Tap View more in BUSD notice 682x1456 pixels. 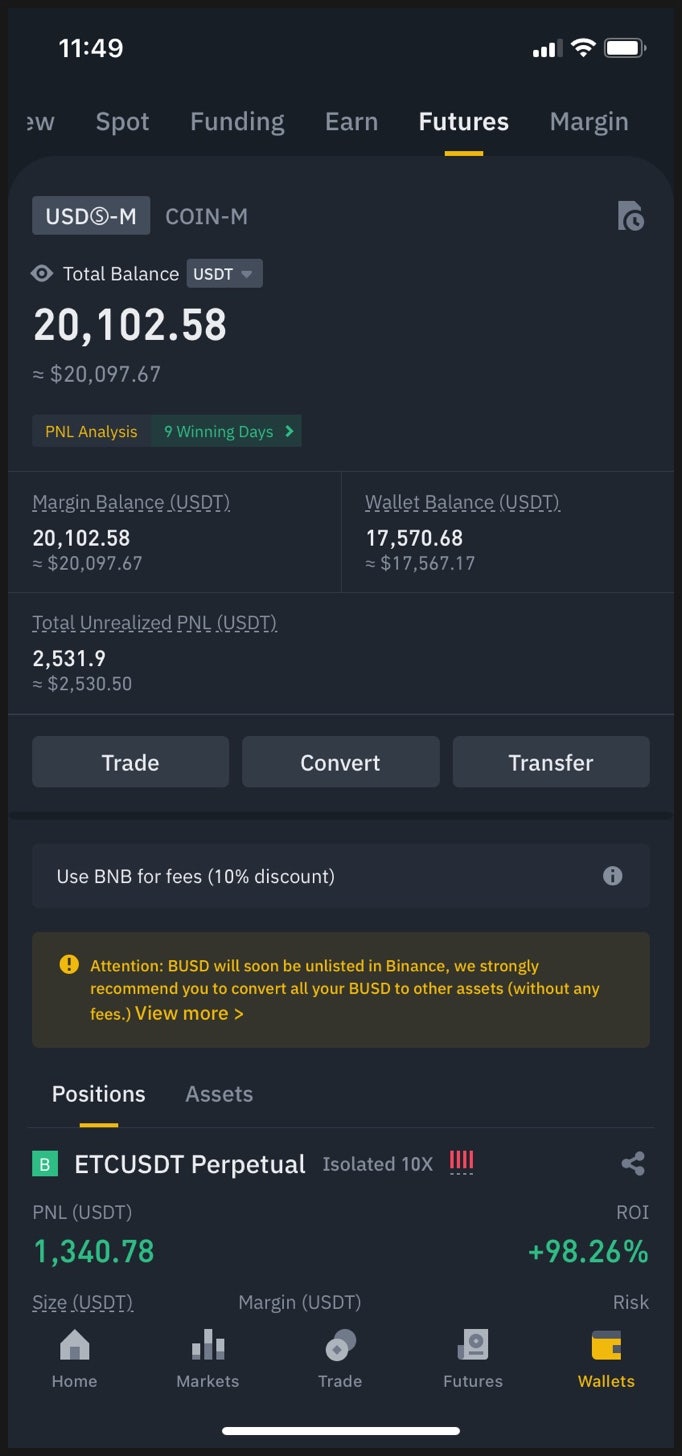click(189, 1013)
